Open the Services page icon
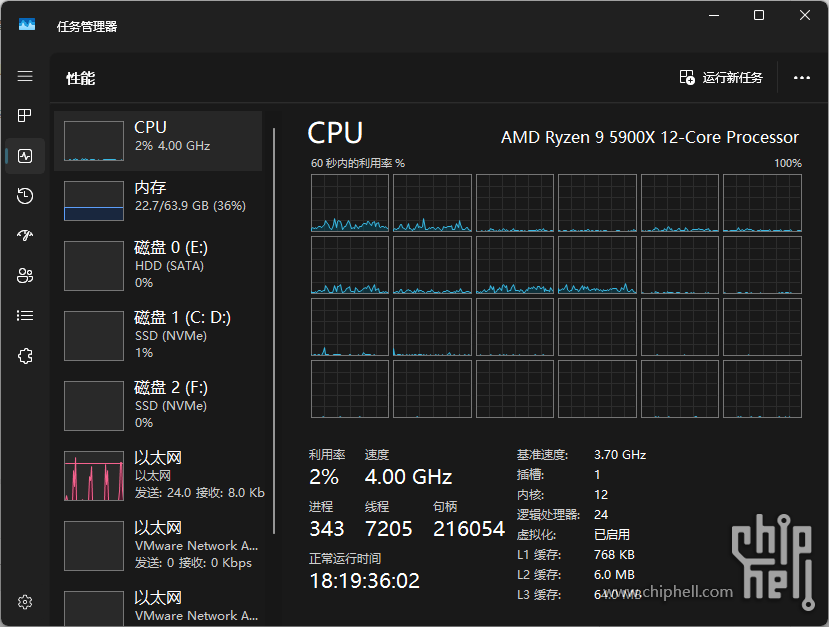This screenshot has height=627, width=829. (x=25, y=356)
